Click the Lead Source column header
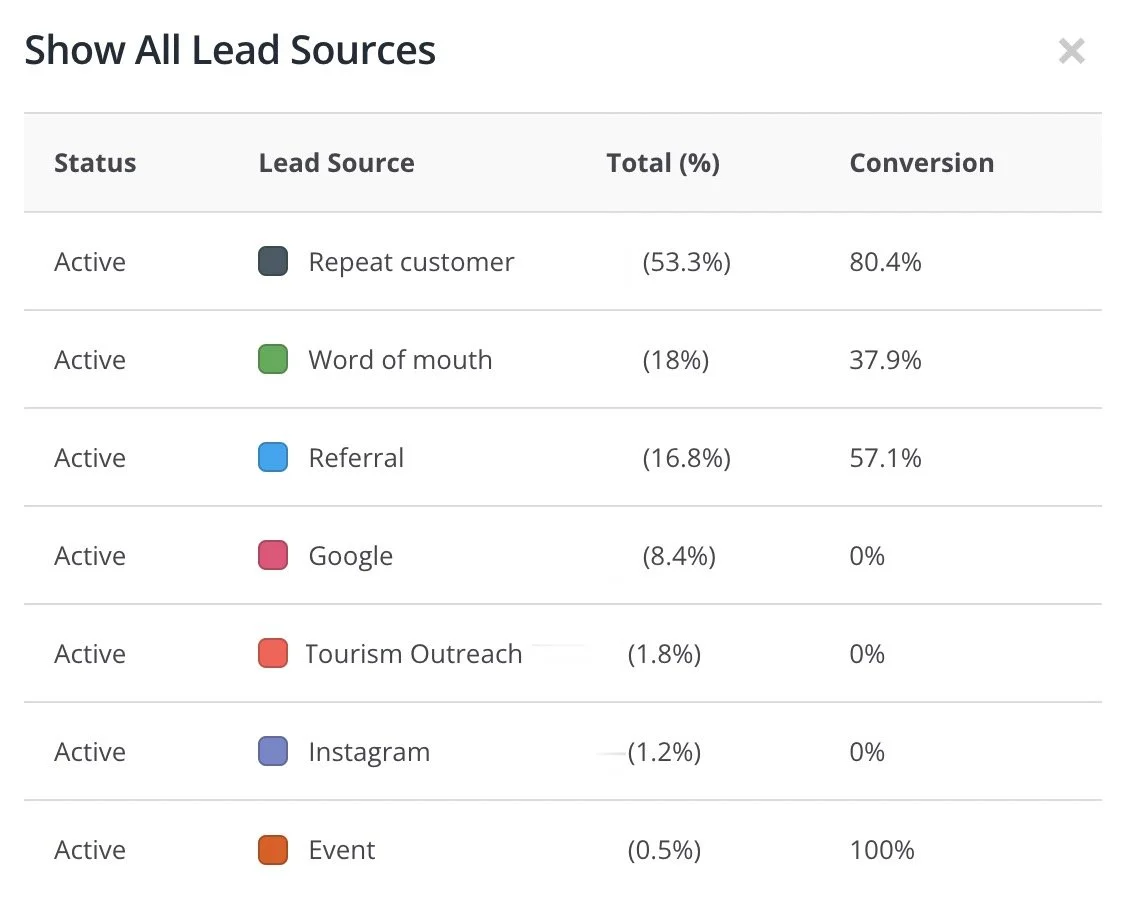This screenshot has width=1122, height=916. (336, 163)
